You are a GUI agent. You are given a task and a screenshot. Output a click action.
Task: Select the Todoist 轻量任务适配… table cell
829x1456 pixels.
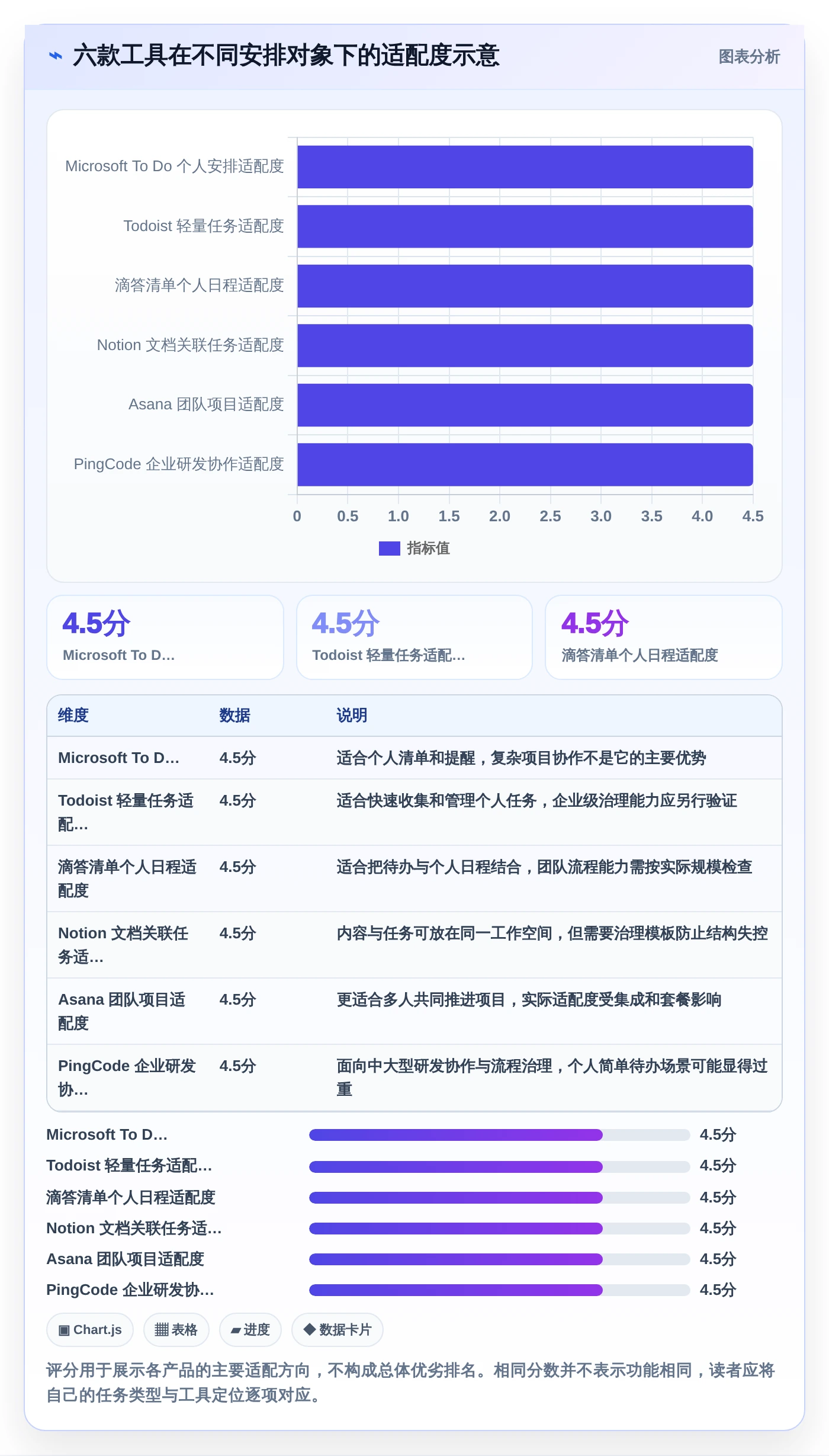[x=126, y=812]
